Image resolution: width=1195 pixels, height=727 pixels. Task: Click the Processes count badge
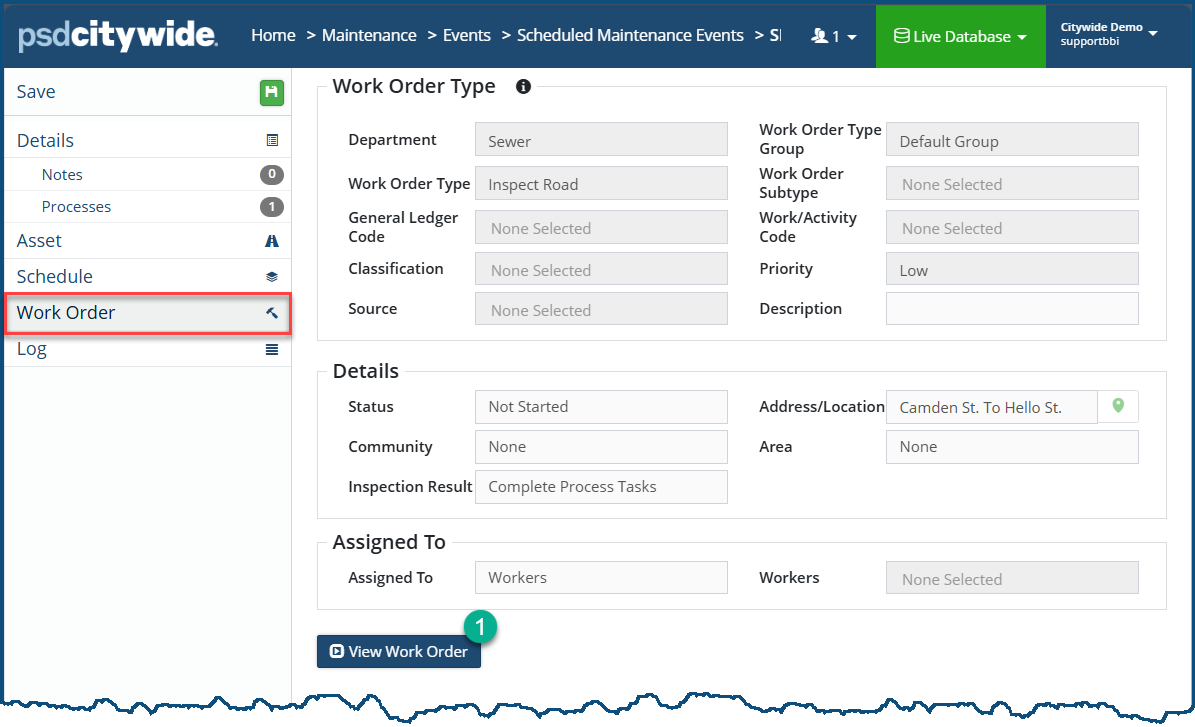coord(271,207)
